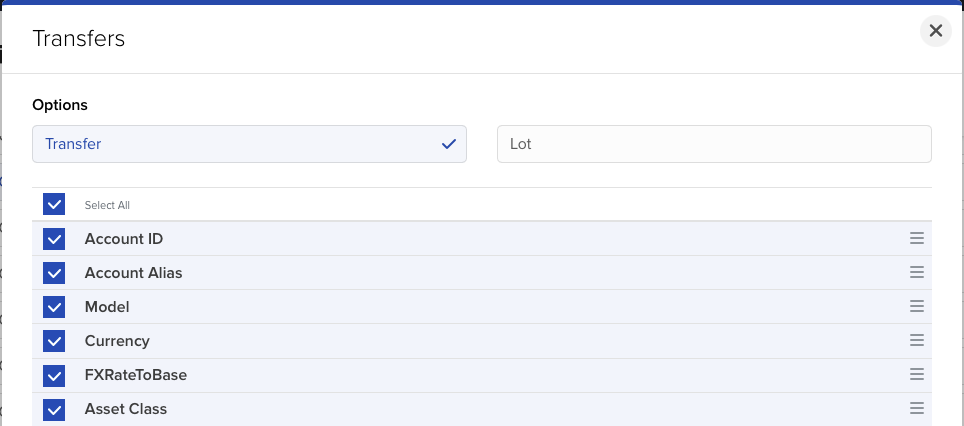Toggle the FXRateToBase checkbox
The image size is (964, 426).
click(54, 375)
